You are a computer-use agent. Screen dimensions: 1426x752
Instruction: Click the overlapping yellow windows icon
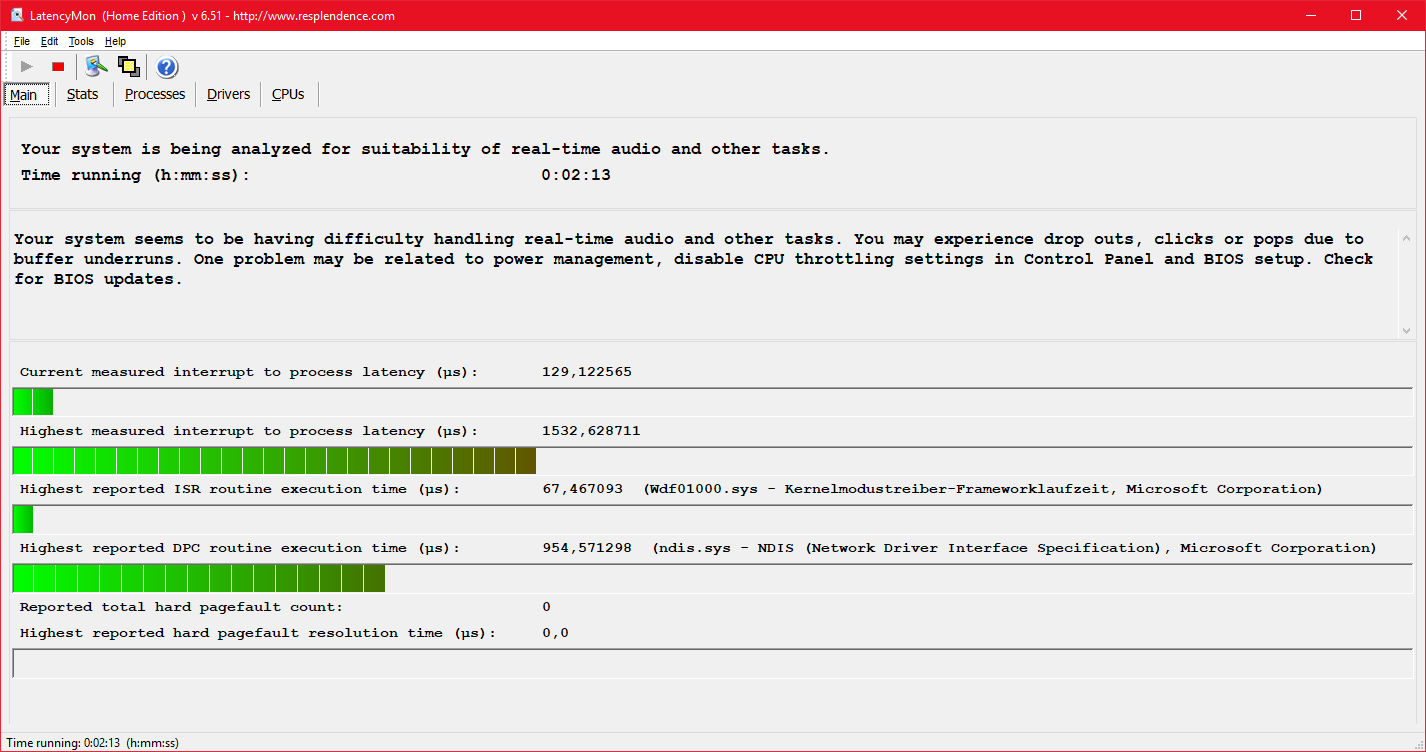coord(128,67)
